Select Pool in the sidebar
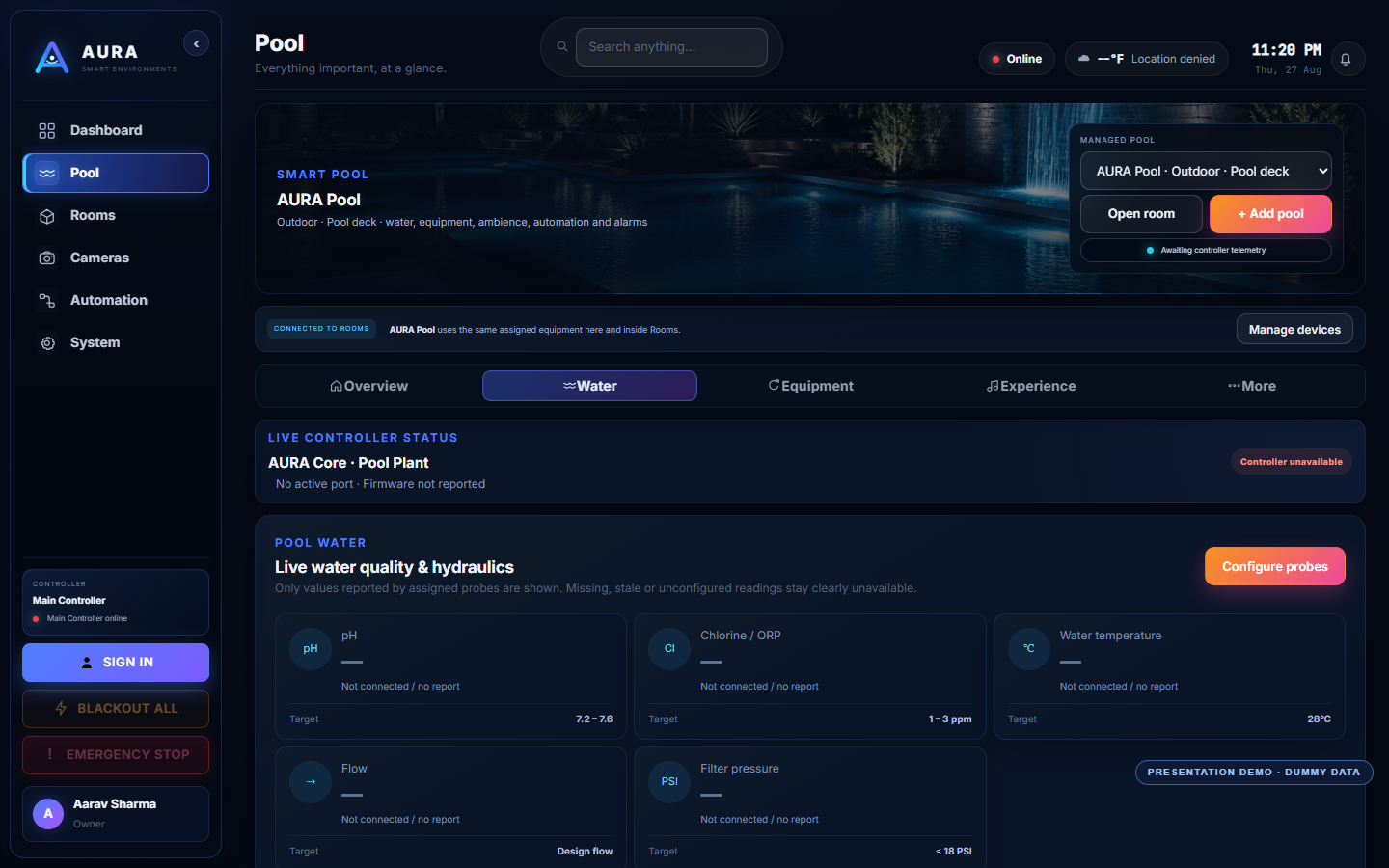This screenshot has width=1389, height=868. click(116, 173)
